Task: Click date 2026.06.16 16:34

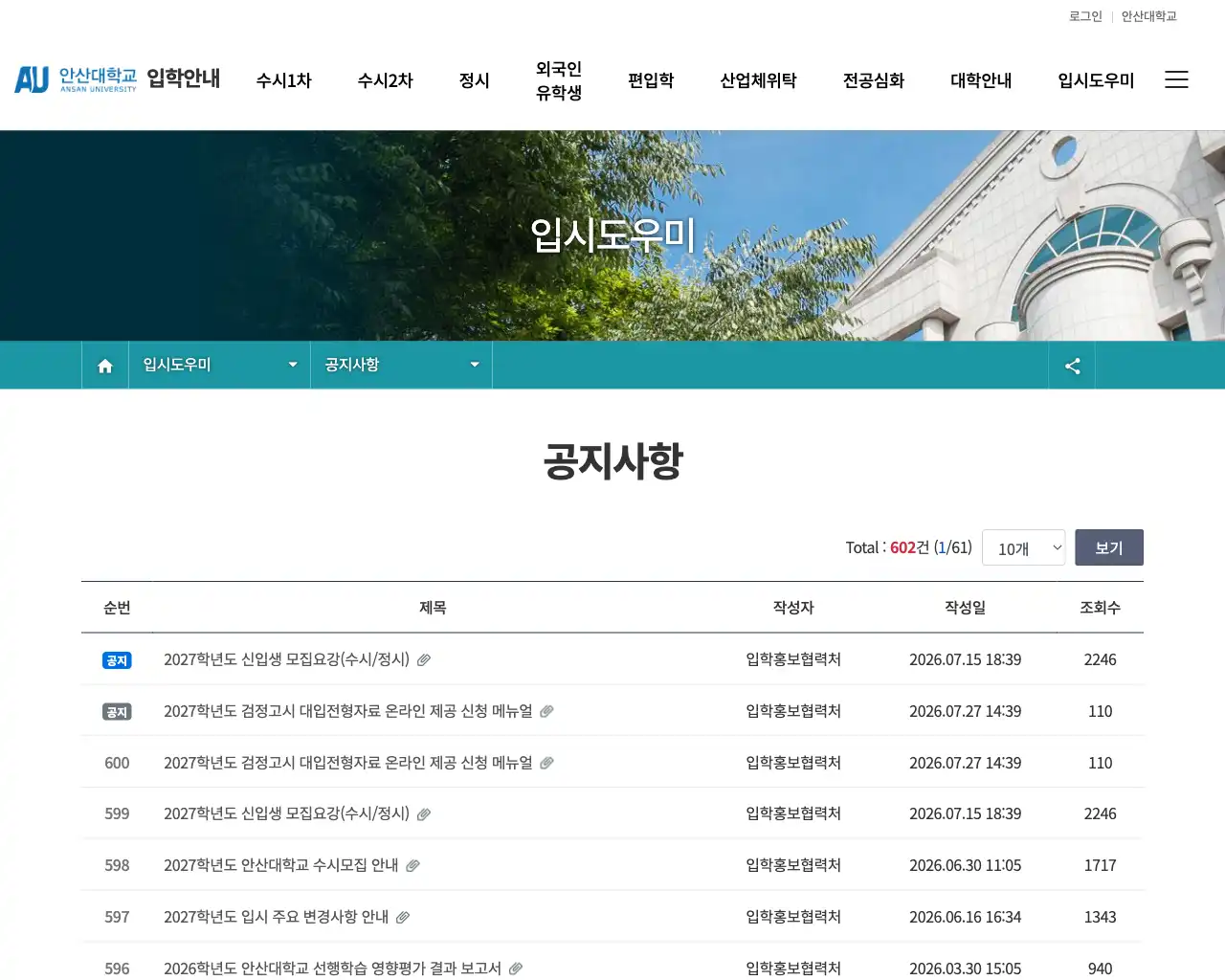Action: coord(965,917)
